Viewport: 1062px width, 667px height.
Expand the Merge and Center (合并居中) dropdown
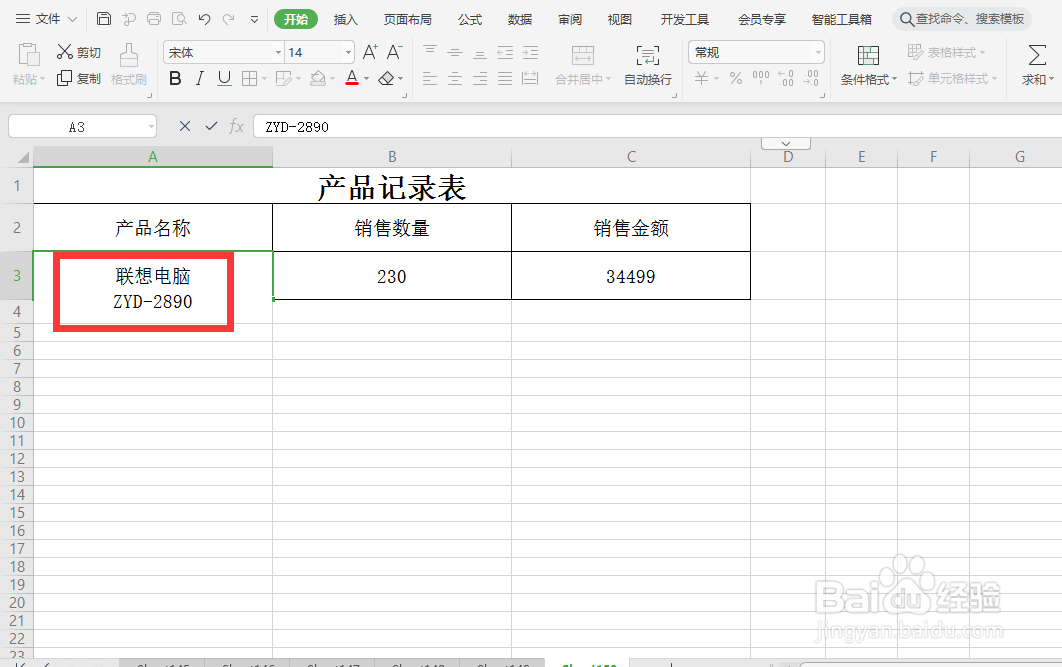click(x=608, y=79)
